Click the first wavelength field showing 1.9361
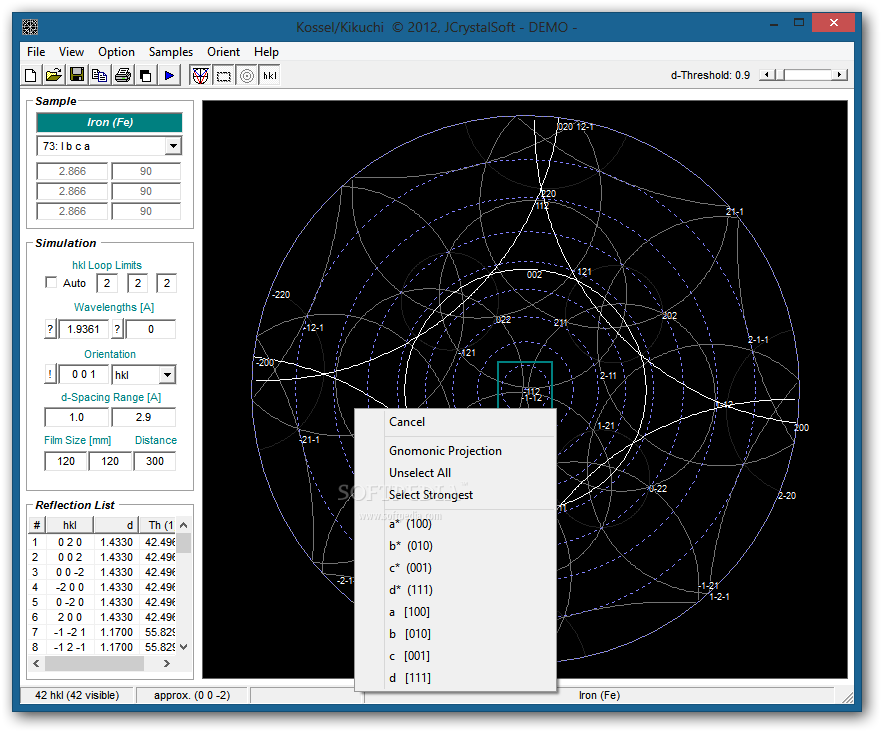 [83, 329]
